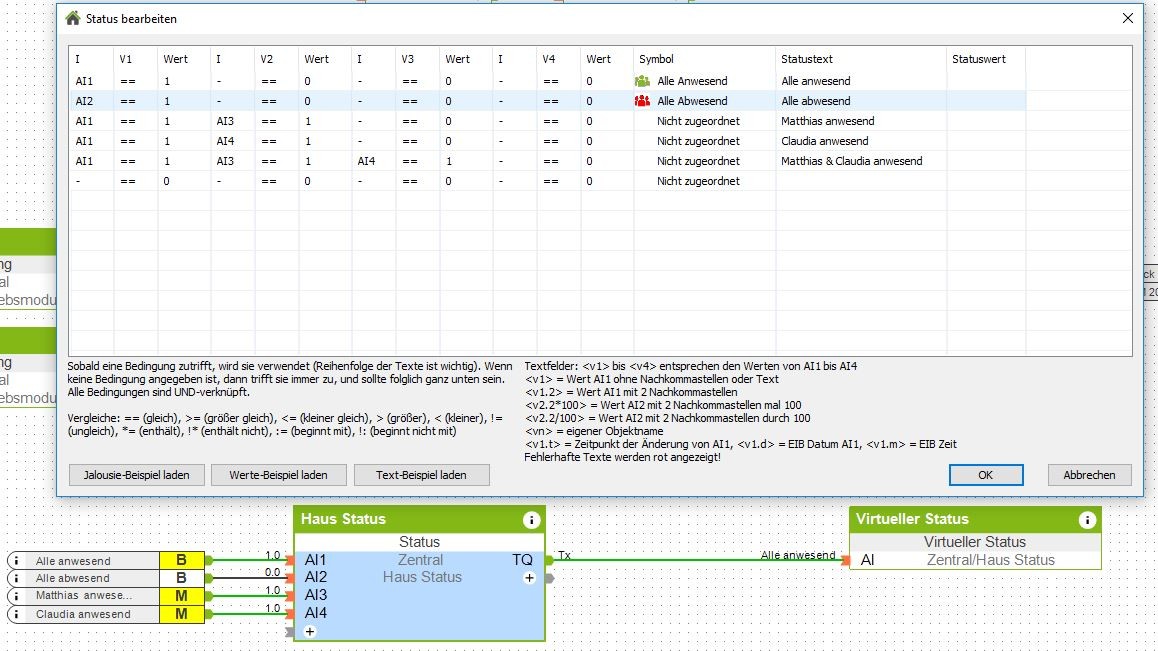Viewport: 1158px width, 651px height.
Task: Click info icon of Alle abwesend input
Action: coord(16,579)
